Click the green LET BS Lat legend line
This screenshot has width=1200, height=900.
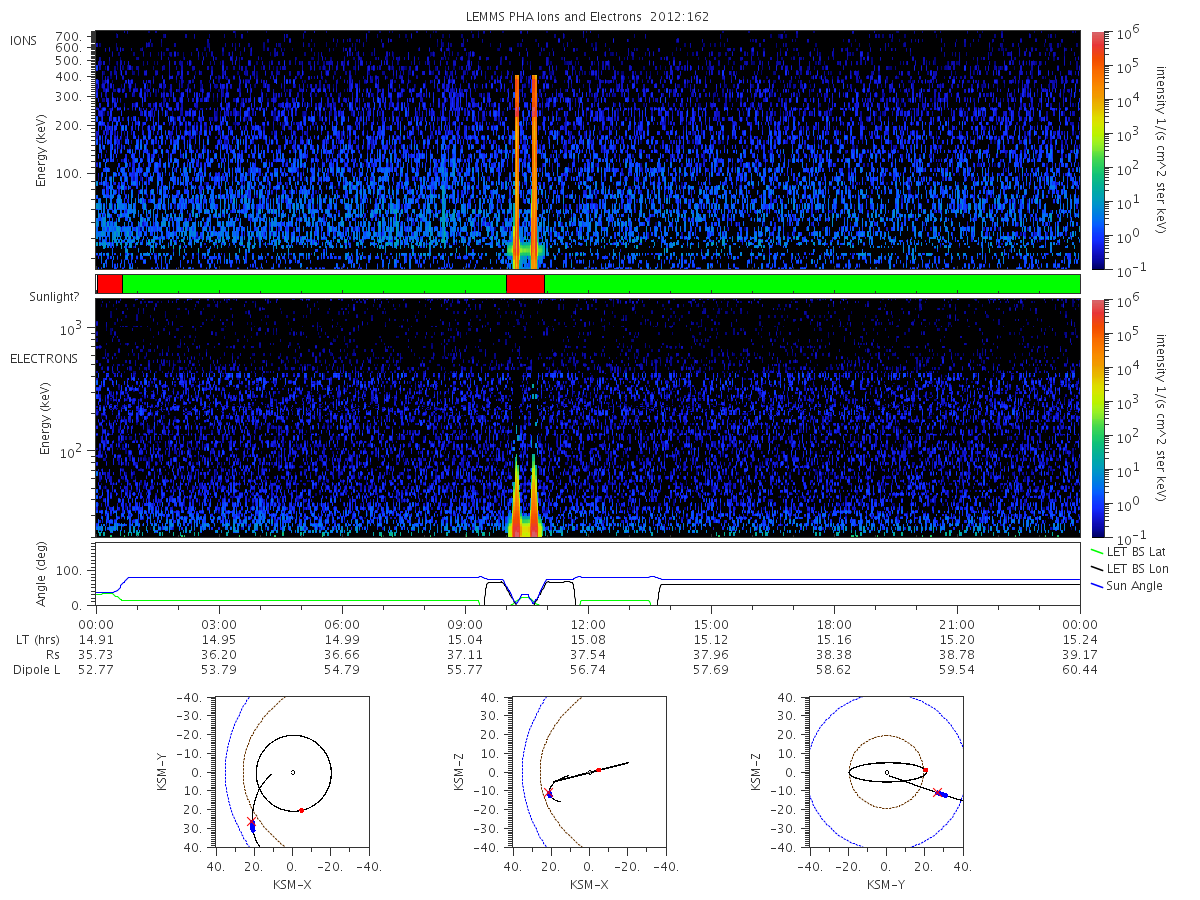(x=1097, y=551)
